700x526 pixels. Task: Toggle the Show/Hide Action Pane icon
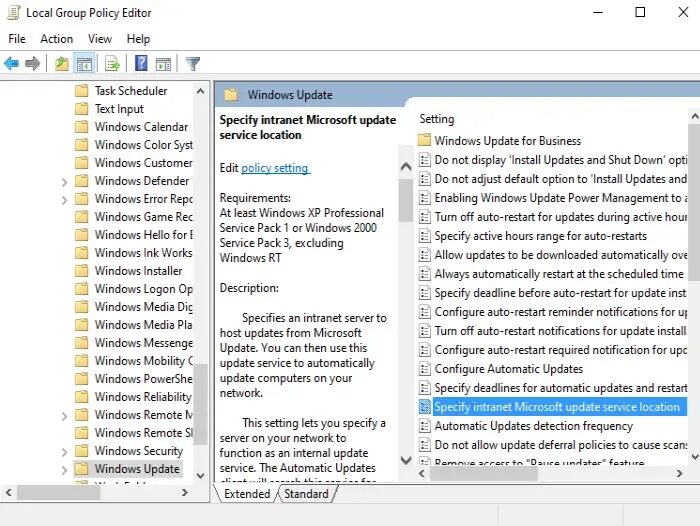(x=163, y=64)
